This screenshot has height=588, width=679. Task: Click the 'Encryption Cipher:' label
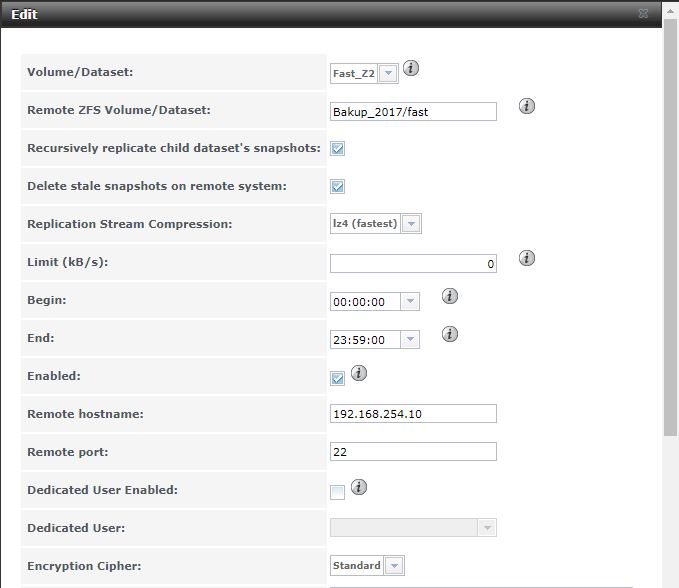(x=84, y=566)
